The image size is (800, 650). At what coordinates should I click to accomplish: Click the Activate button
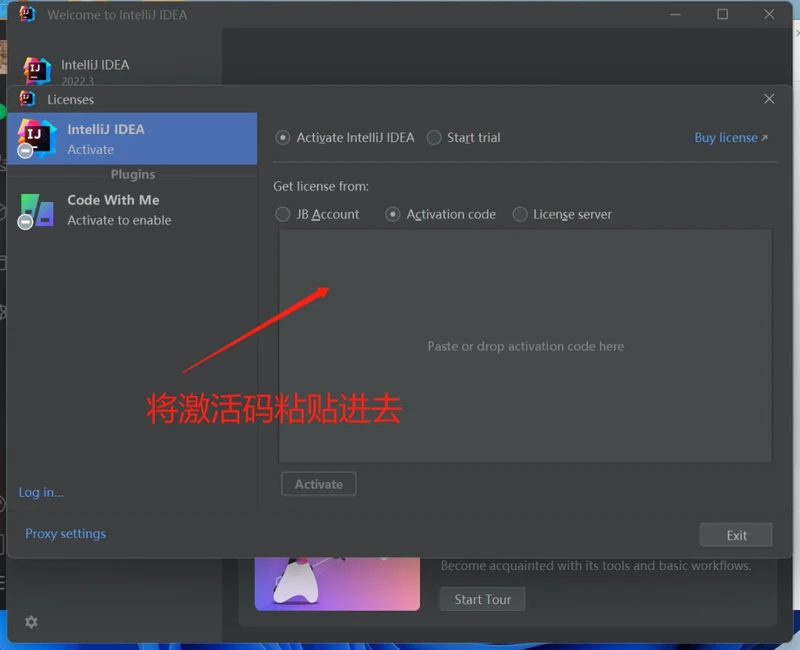click(318, 484)
